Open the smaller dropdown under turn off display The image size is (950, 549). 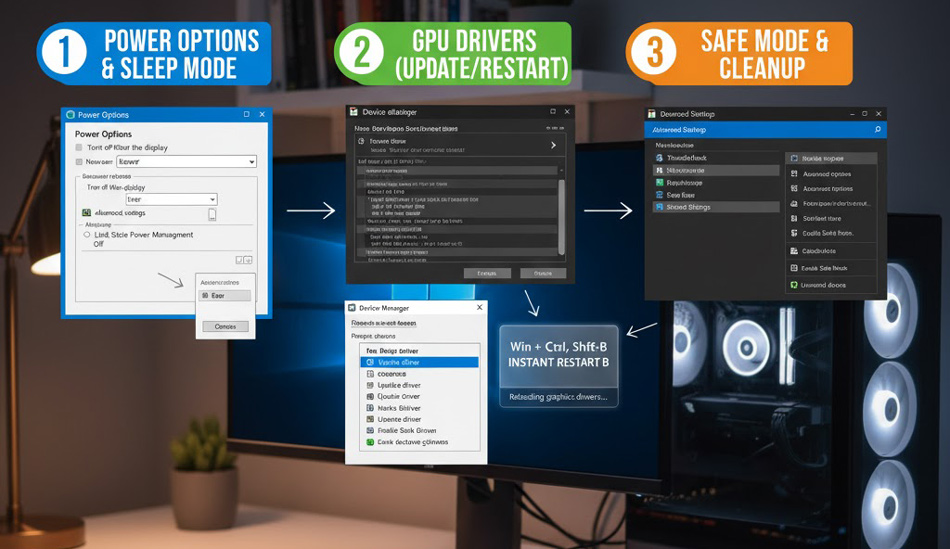(171, 199)
